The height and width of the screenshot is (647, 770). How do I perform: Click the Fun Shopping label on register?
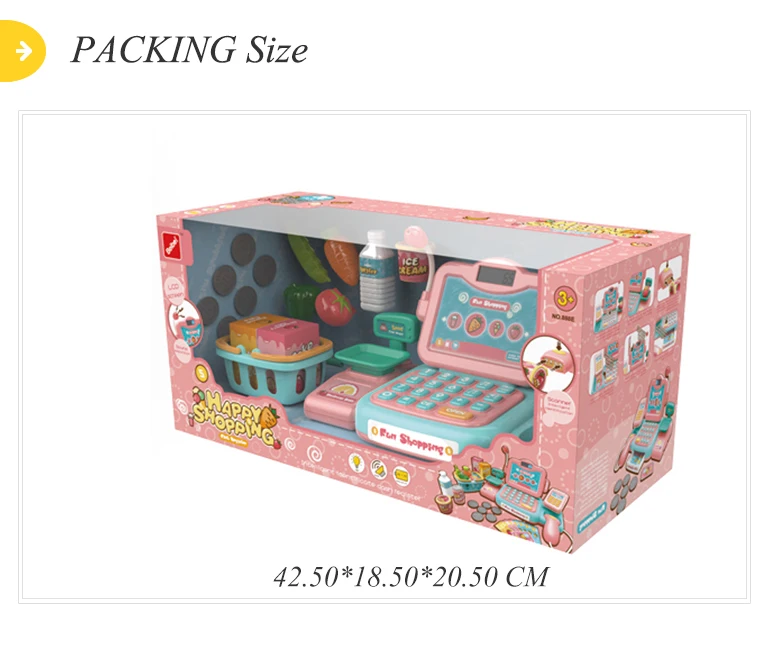click(x=412, y=440)
